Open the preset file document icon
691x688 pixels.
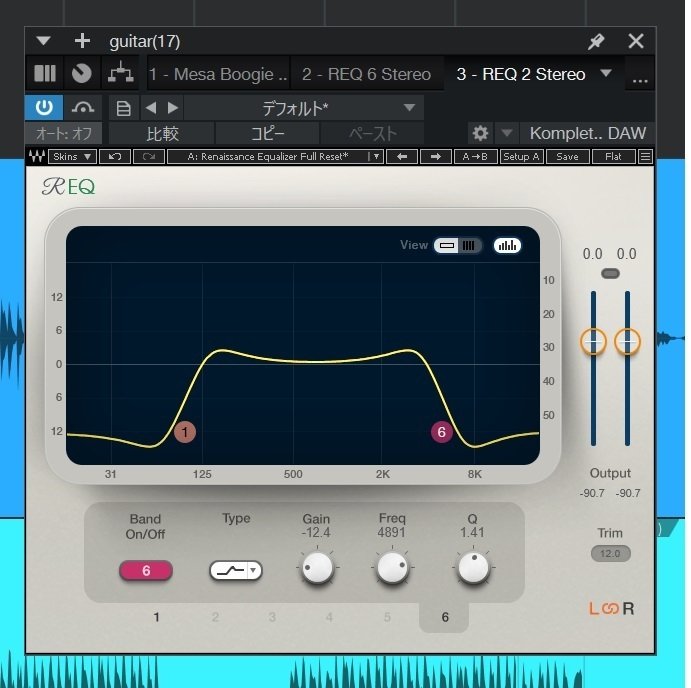[x=123, y=108]
